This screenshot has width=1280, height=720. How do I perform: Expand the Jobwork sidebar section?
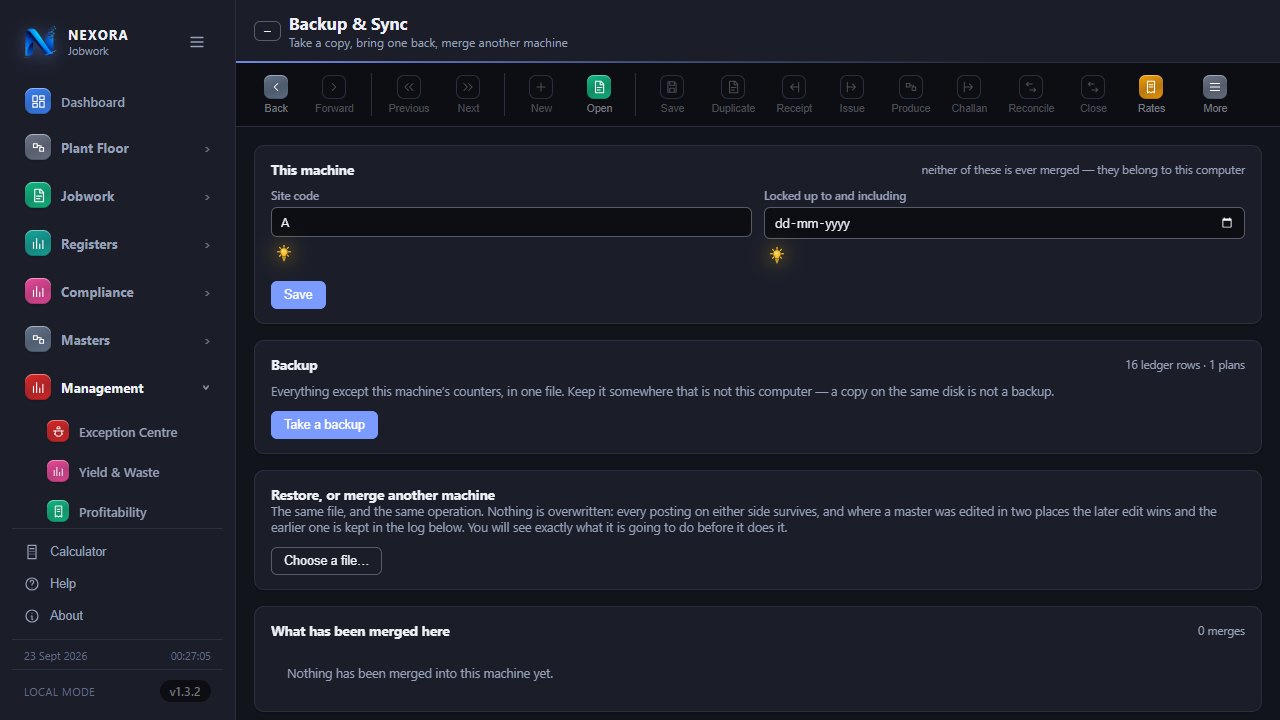118,196
